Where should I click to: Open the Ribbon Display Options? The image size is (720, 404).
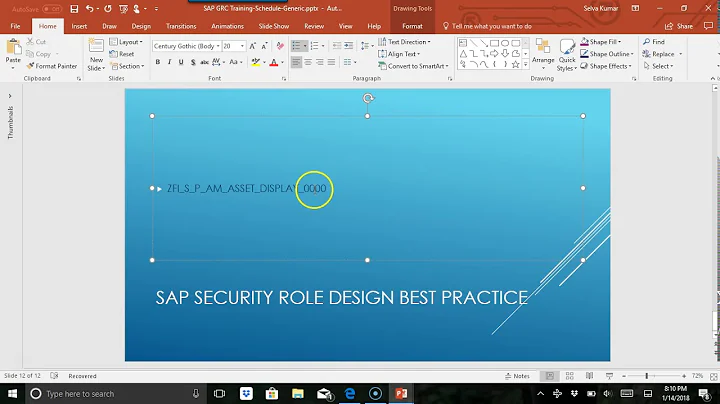pyautogui.click(x=636, y=8)
